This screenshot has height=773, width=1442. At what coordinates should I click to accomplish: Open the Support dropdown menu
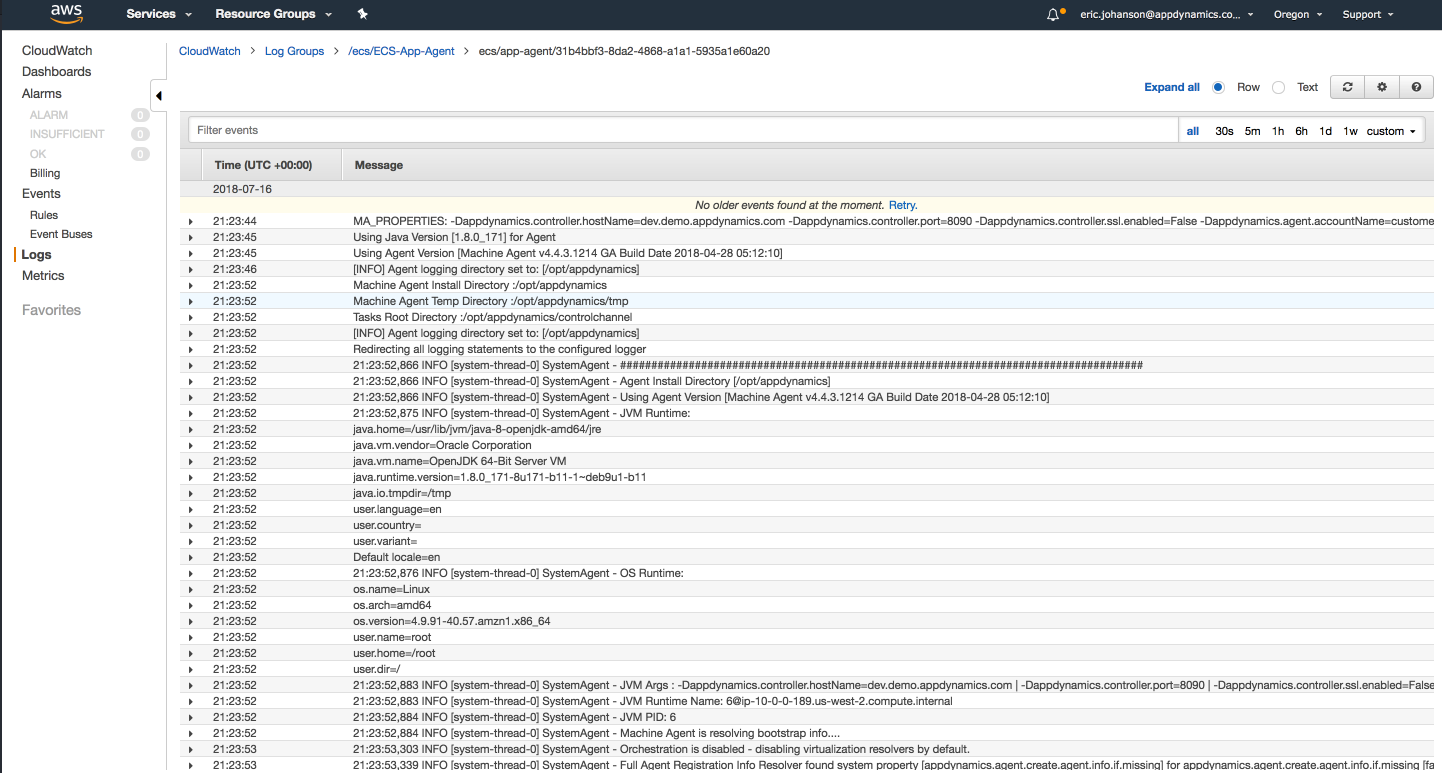point(1367,15)
